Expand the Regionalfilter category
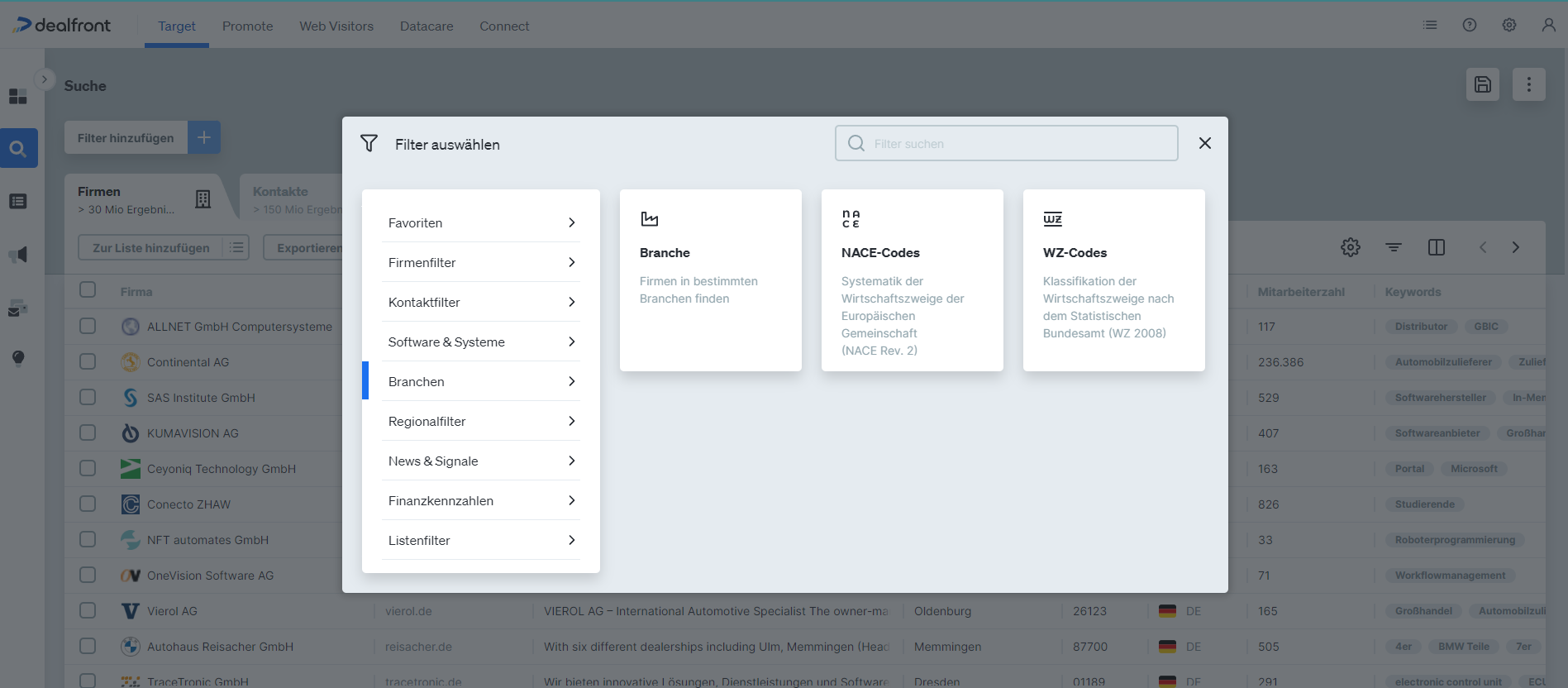Viewport: 1568px width, 688px height. point(481,421)
